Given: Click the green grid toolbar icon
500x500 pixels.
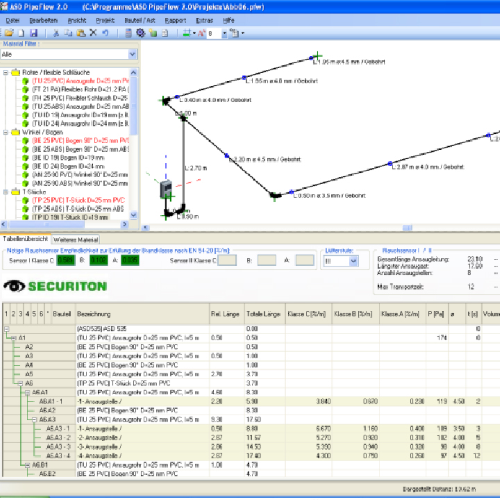Looking at the screenshot, I should click(187, 33).
